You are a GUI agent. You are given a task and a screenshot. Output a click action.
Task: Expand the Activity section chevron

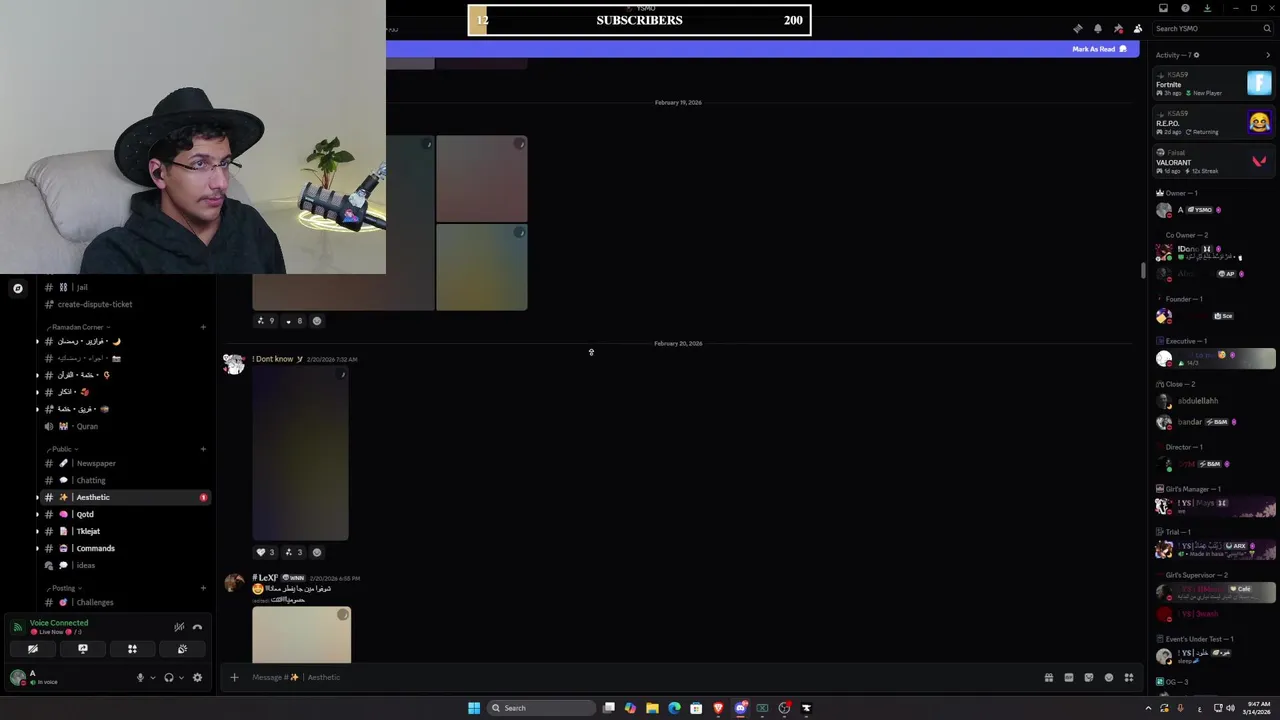tap(1268, 55)
